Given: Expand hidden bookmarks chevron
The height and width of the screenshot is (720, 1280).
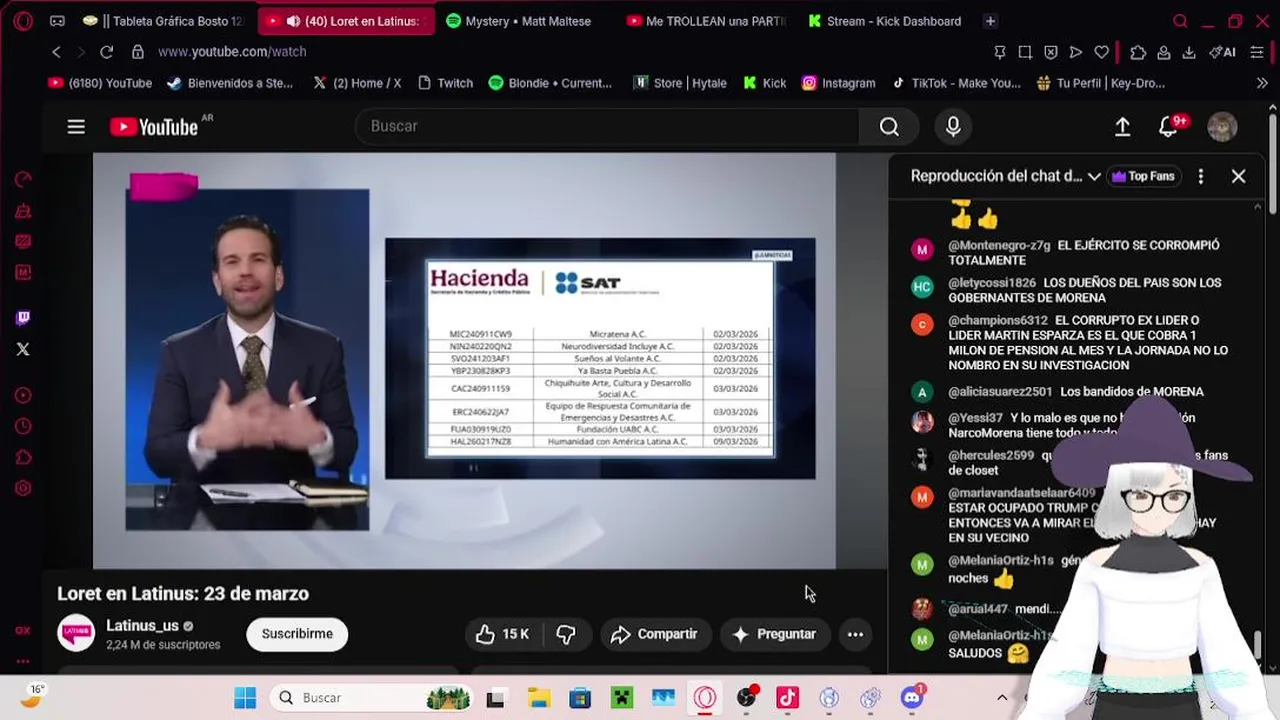Looking at the screenshot, I should [x=1262, y=83].
